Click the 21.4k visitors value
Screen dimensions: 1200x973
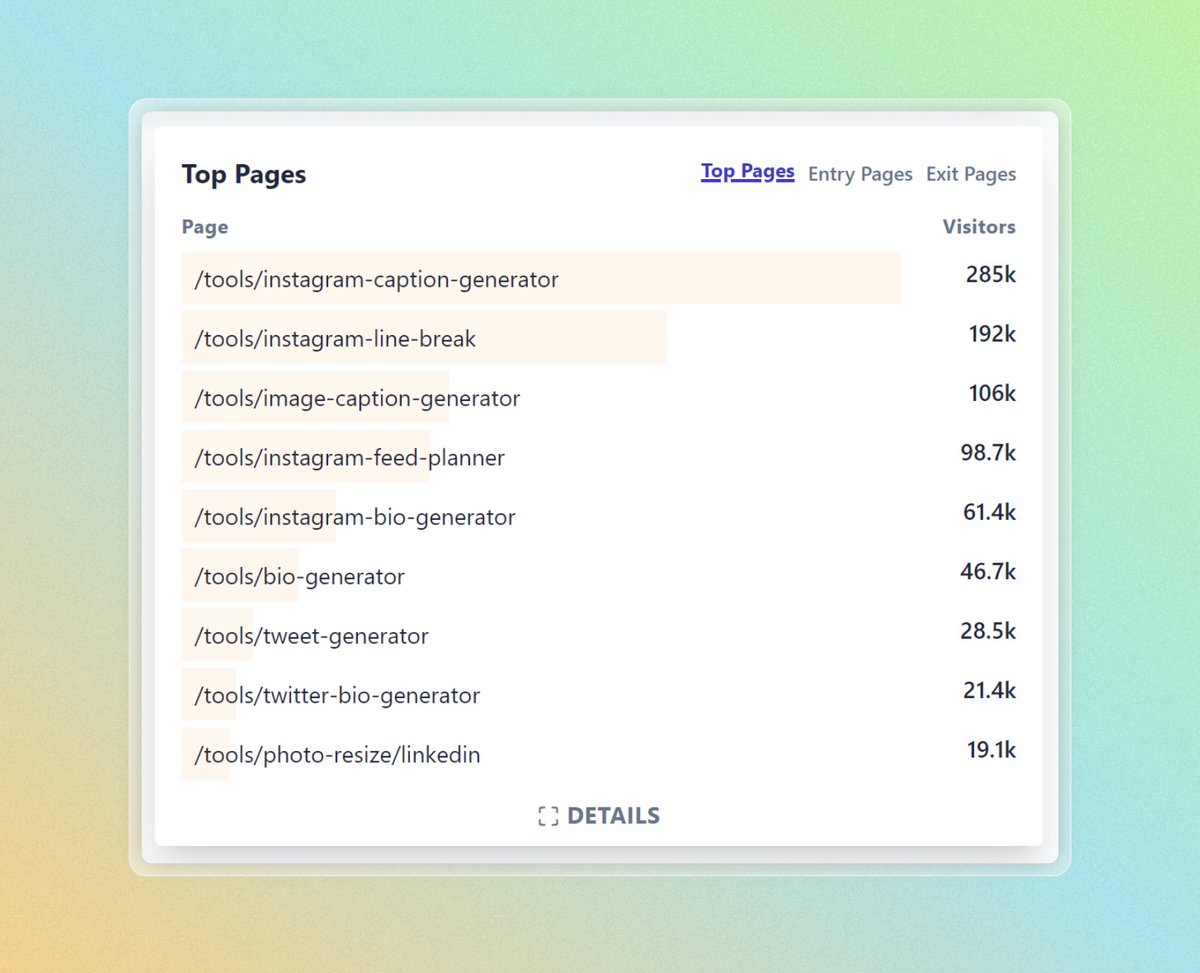coord(989,690)
